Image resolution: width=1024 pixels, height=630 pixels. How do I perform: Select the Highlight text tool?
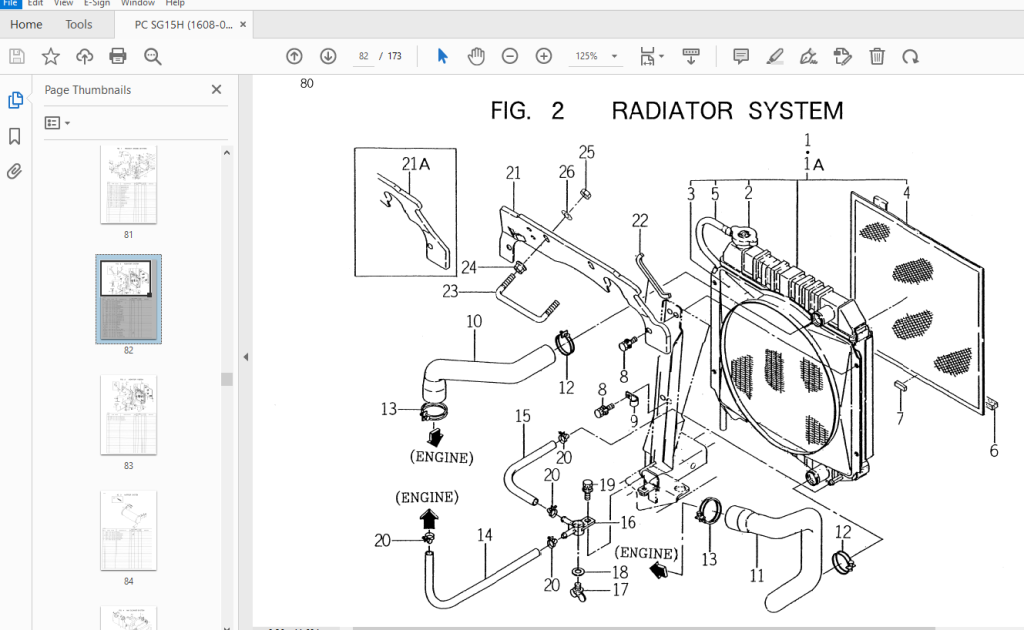775,56
